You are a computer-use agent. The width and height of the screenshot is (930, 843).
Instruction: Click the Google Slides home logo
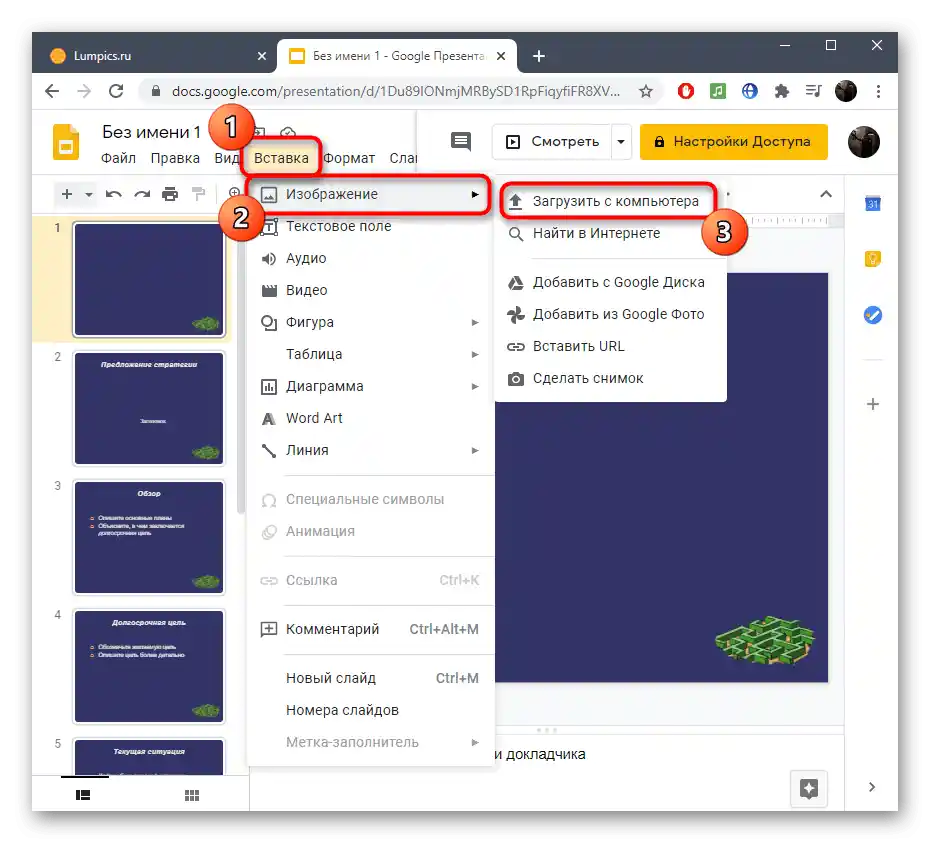tap(66, 142)
